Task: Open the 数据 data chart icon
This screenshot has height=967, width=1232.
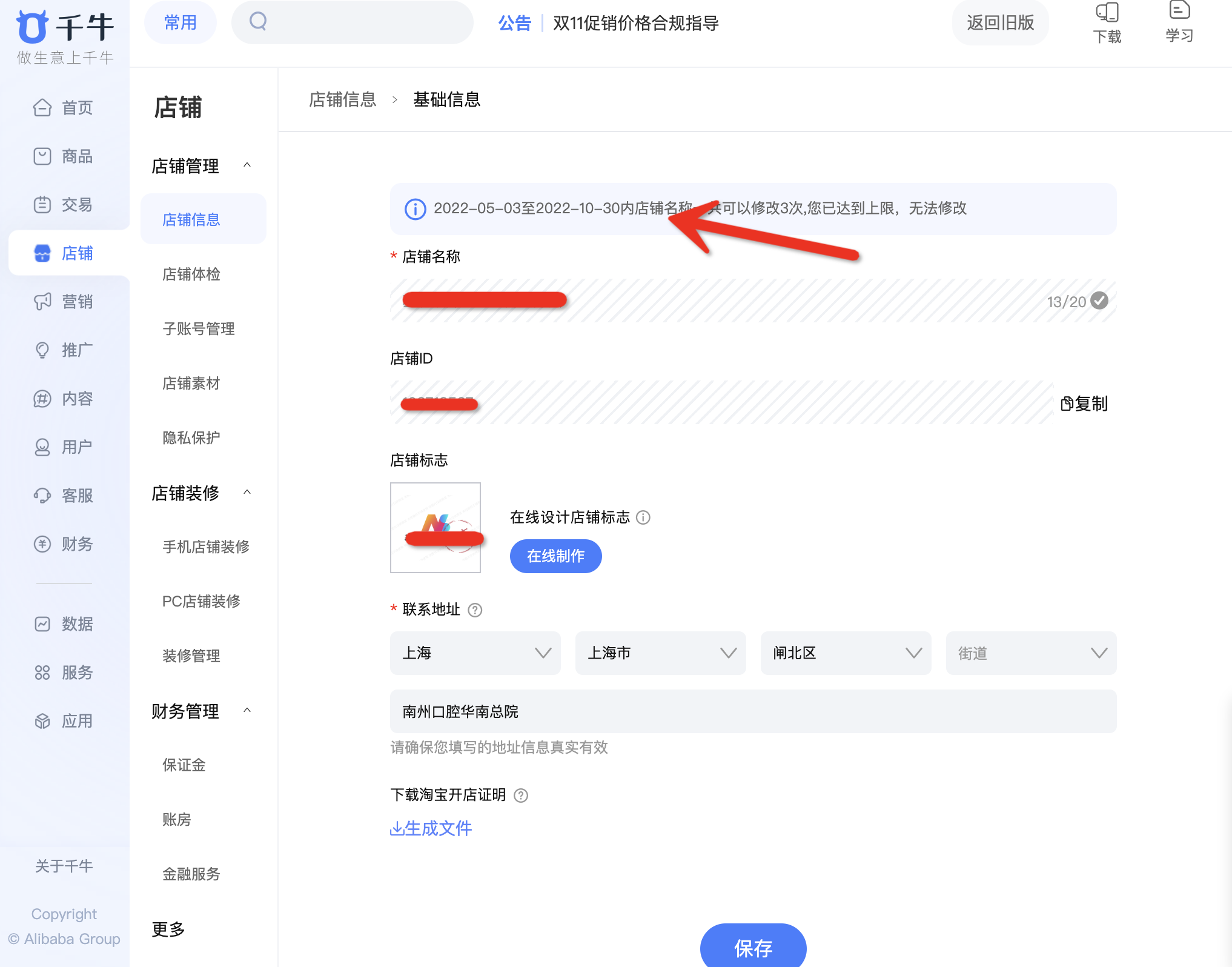Action: (42, 624)
